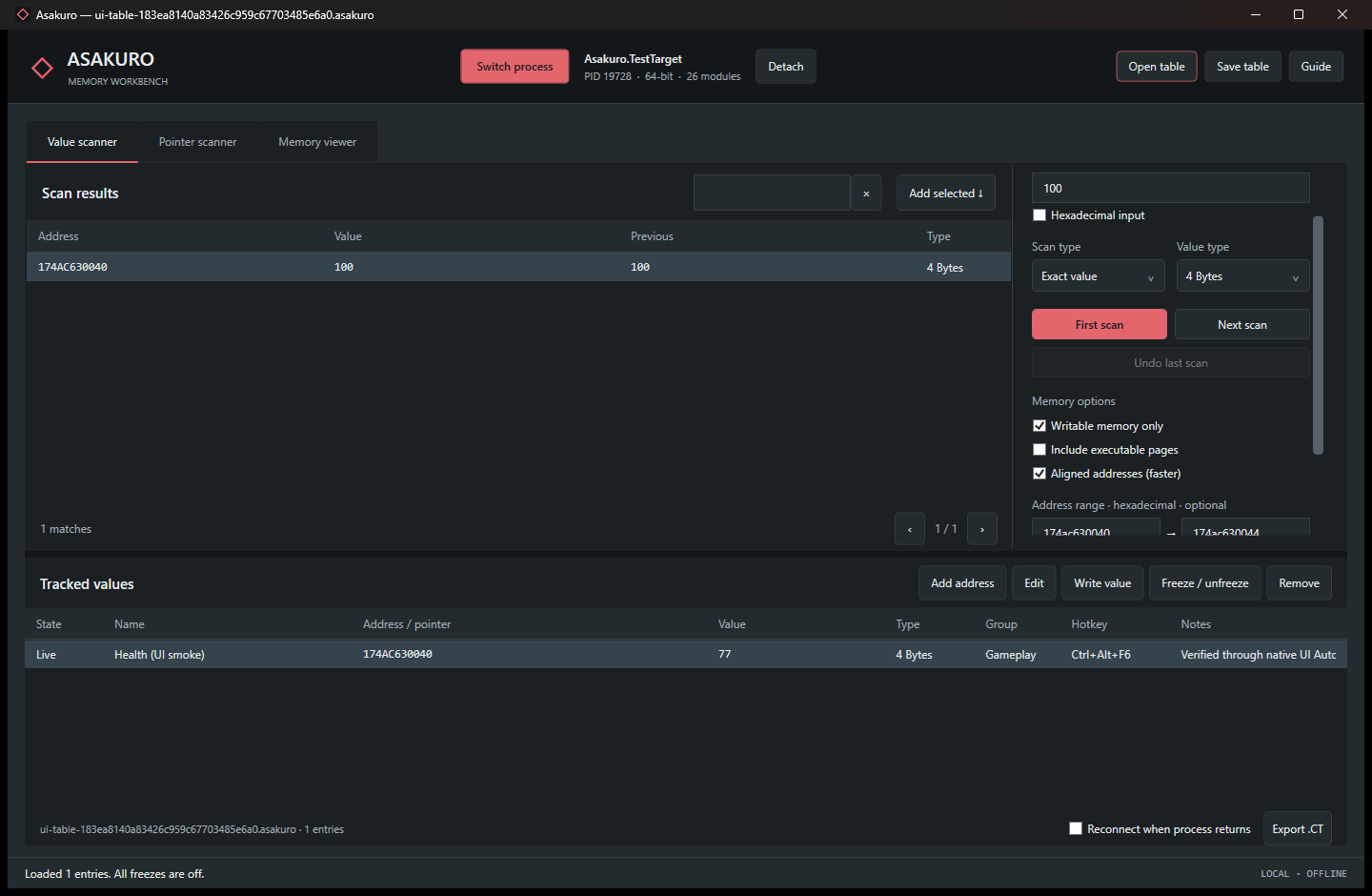Click the Ctrl+Alt+F6 hotkey cell

(1100, 655)
